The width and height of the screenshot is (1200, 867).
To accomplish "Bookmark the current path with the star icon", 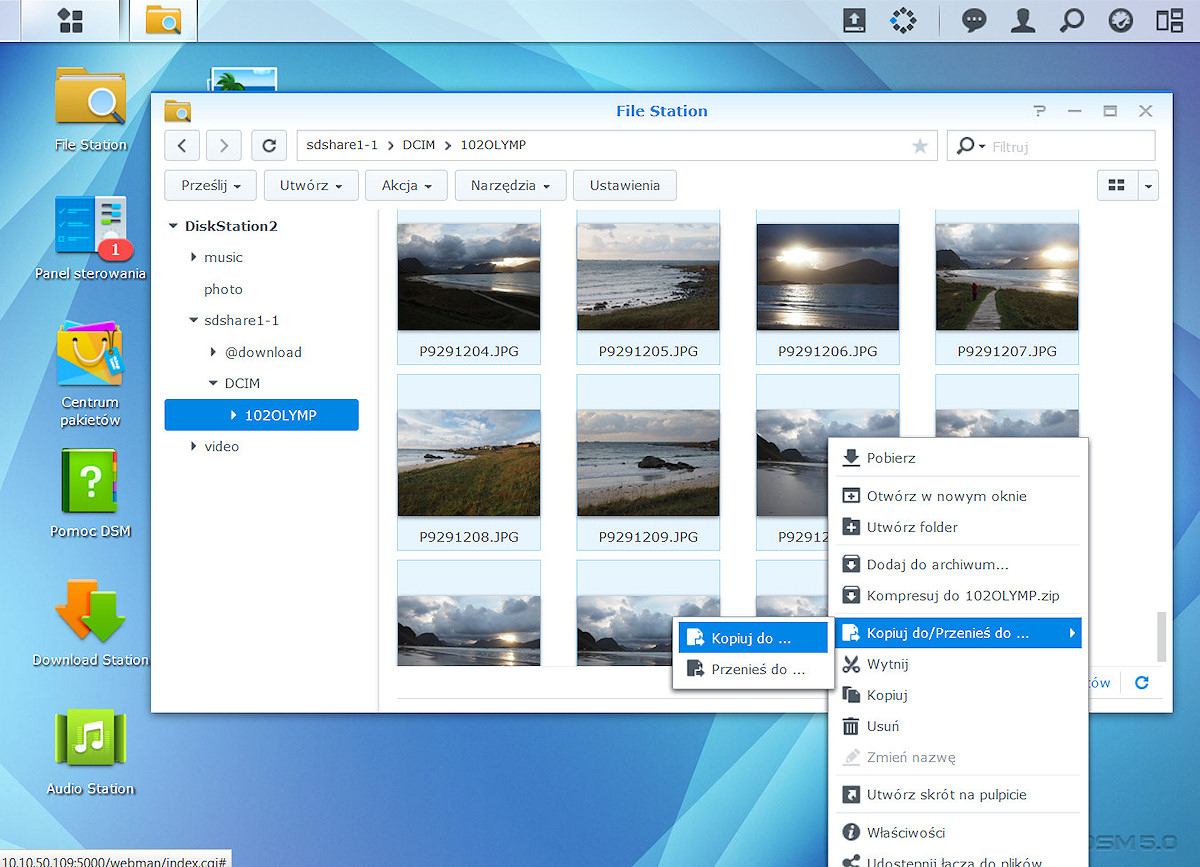I will [x=920, y=146].
